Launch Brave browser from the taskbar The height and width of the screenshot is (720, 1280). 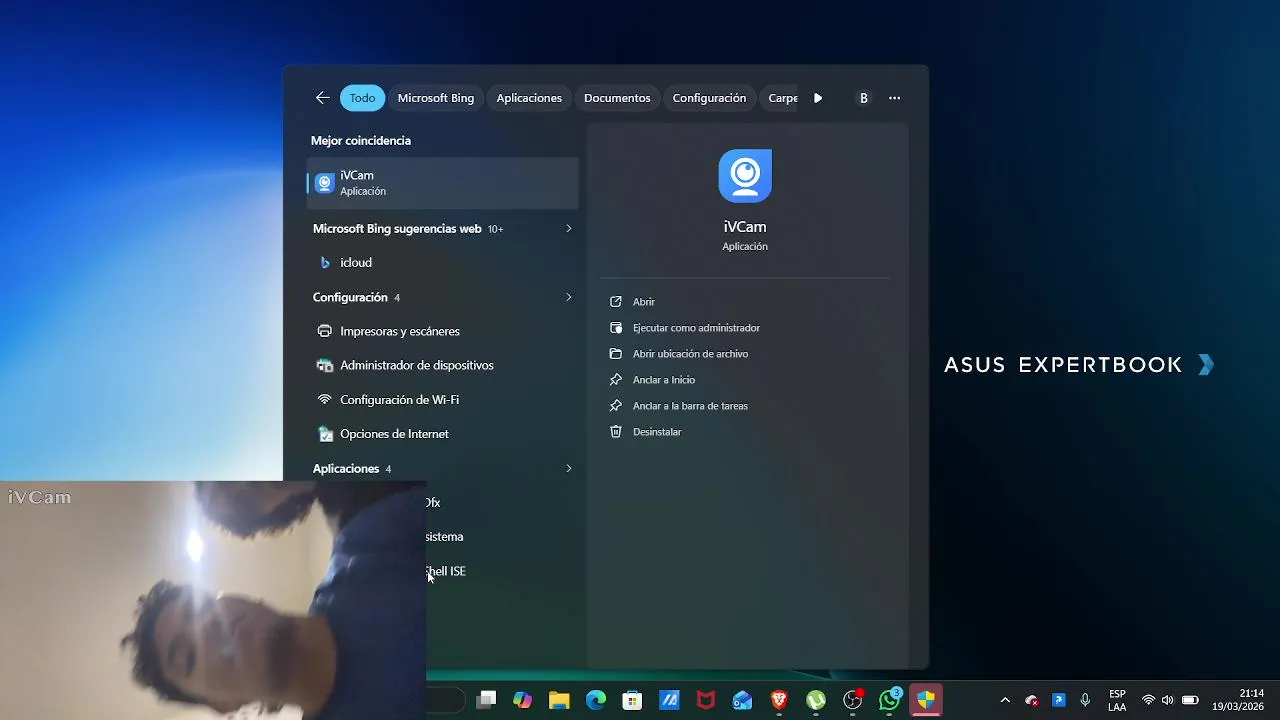pyautogui.click(x=779, y=700)
